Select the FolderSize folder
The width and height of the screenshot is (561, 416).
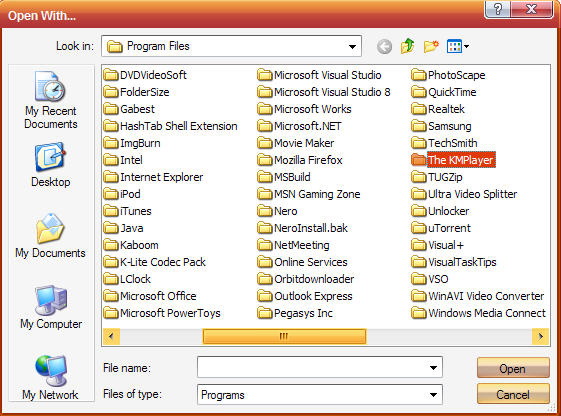137,92
